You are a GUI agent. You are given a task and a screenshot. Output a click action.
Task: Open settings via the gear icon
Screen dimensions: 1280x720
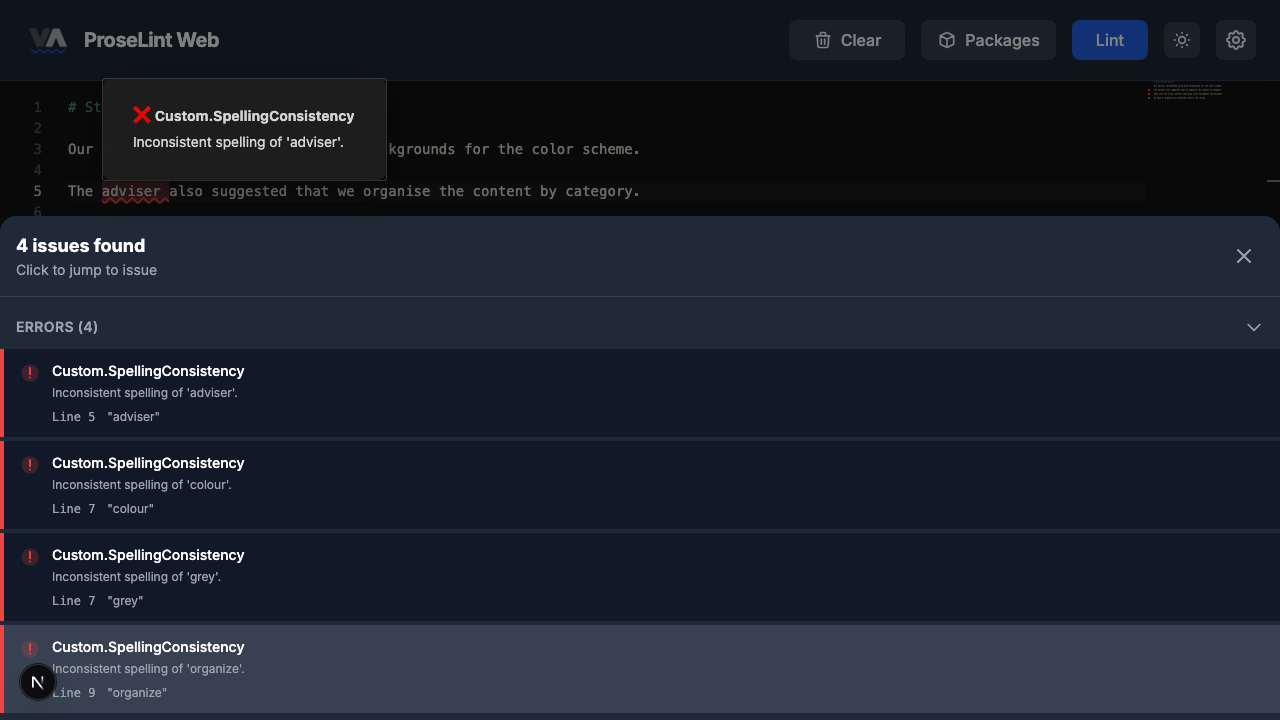click(x=1236, y=40)
